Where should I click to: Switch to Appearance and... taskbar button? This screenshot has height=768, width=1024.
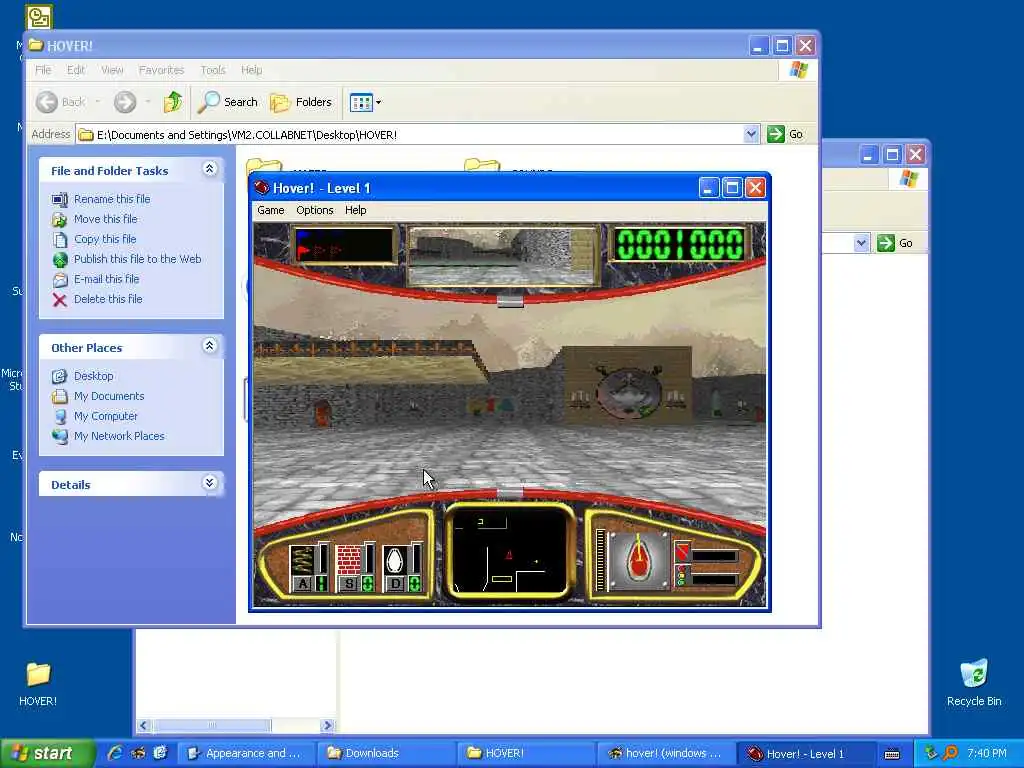pos(248,753)
